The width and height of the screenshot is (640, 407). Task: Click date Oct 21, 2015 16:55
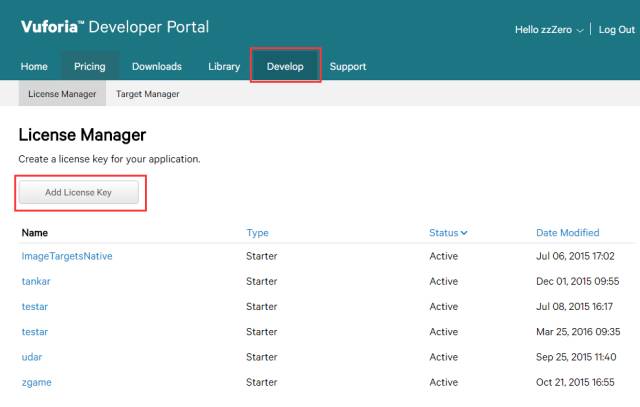click(575, 383)
